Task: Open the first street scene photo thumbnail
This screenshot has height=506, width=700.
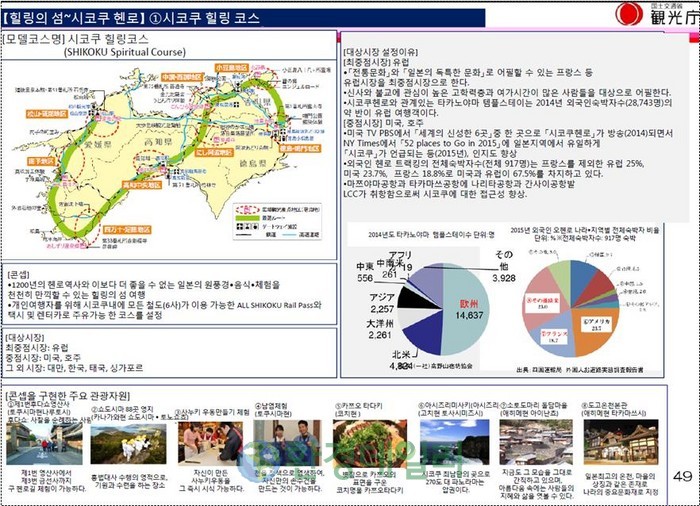Action: click(29, 441)
